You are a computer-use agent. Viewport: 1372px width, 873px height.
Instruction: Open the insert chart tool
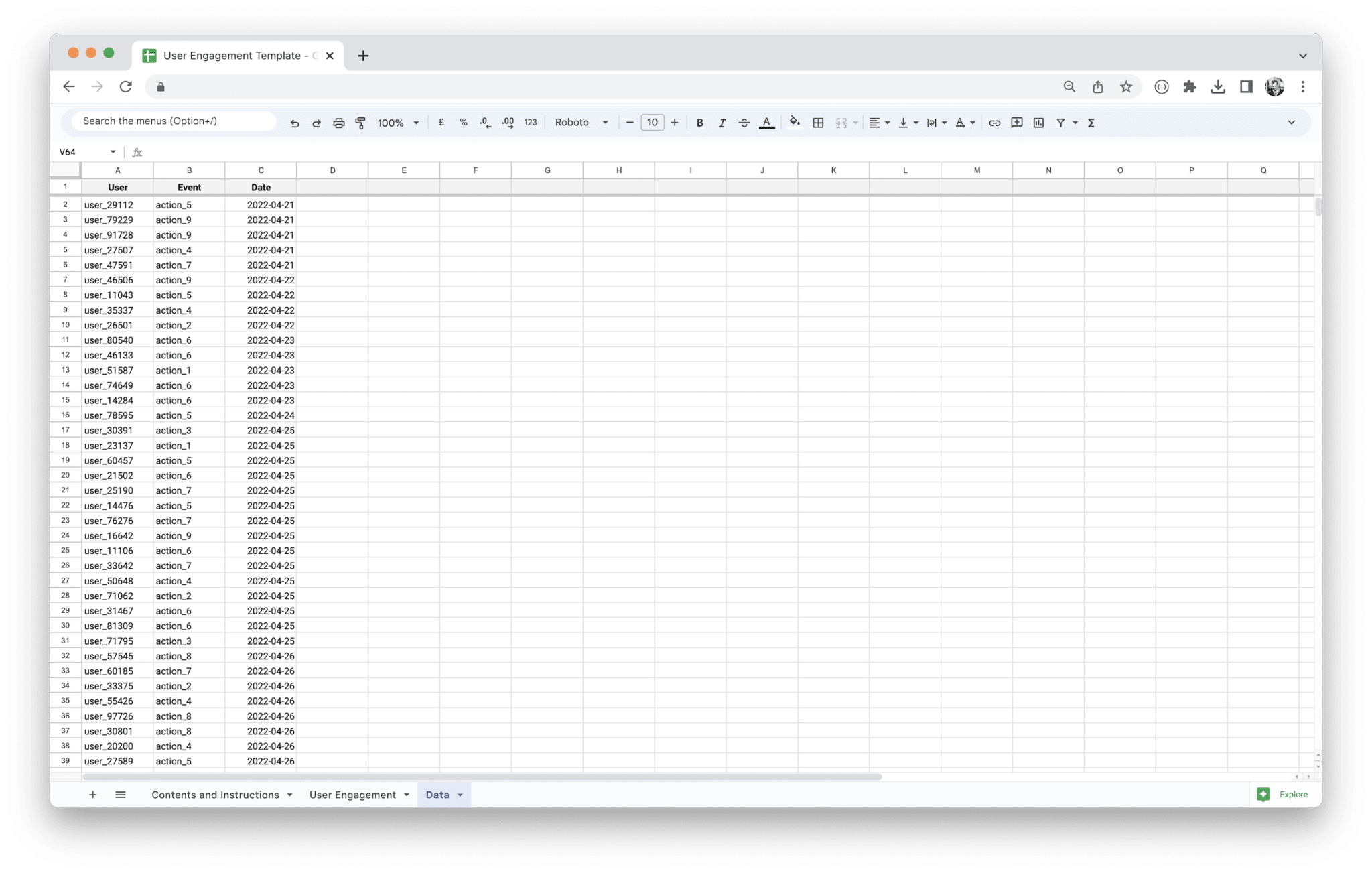point(1039,123)
